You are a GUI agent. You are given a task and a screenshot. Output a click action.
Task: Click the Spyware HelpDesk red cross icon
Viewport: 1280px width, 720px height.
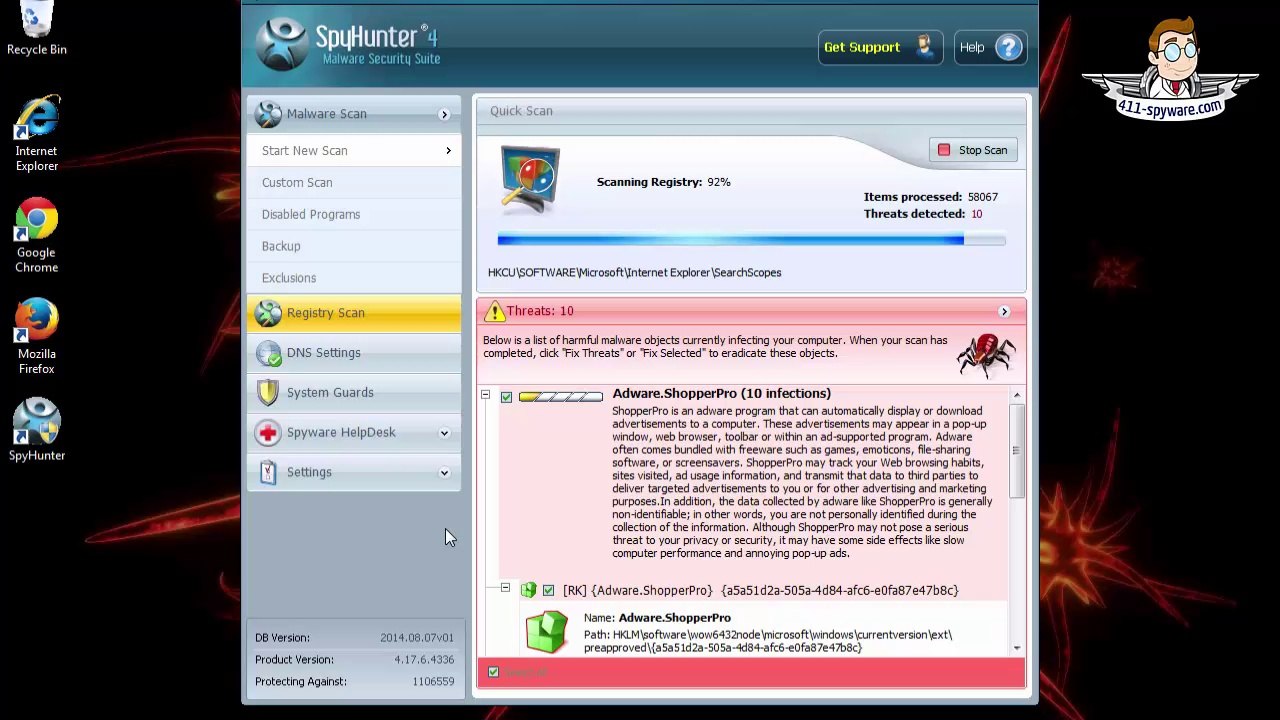268,433
